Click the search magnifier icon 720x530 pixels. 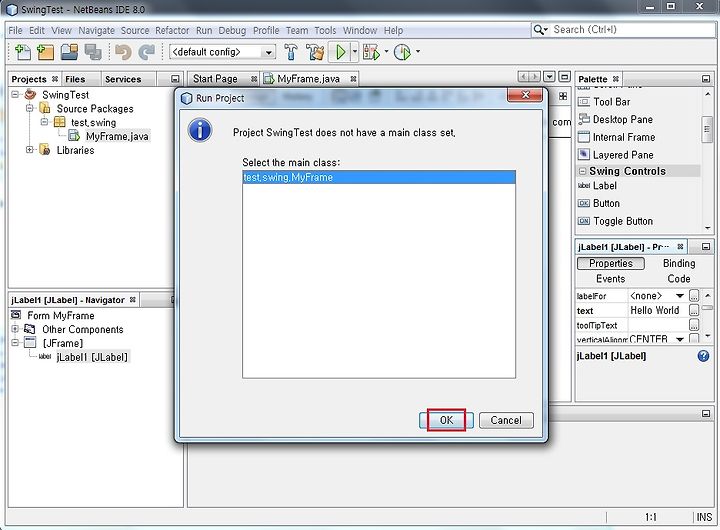click(539, 30)
